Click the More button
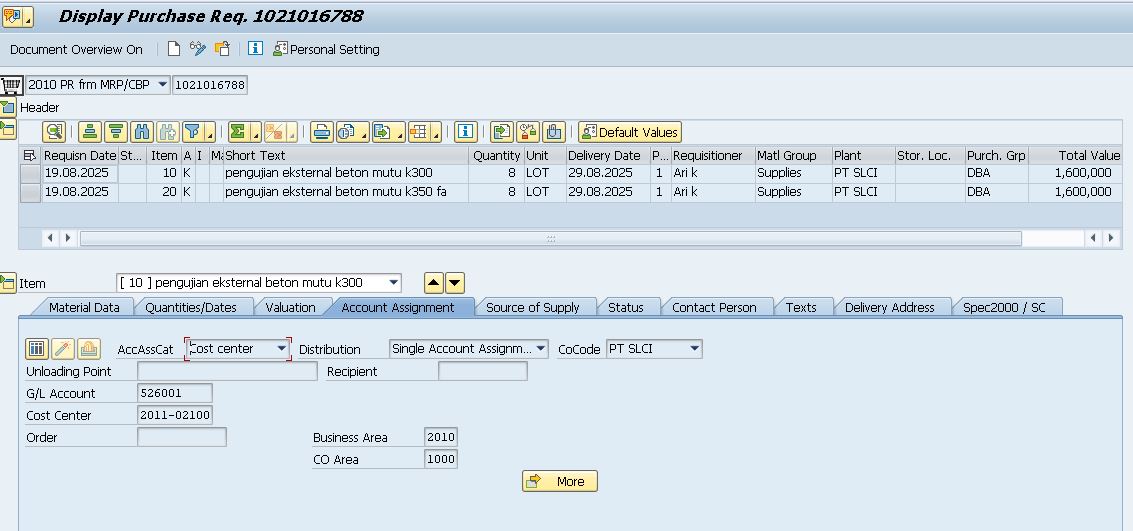Image resolution: width=1133 pixels, height=531 pixels. (x=560, y=481)
